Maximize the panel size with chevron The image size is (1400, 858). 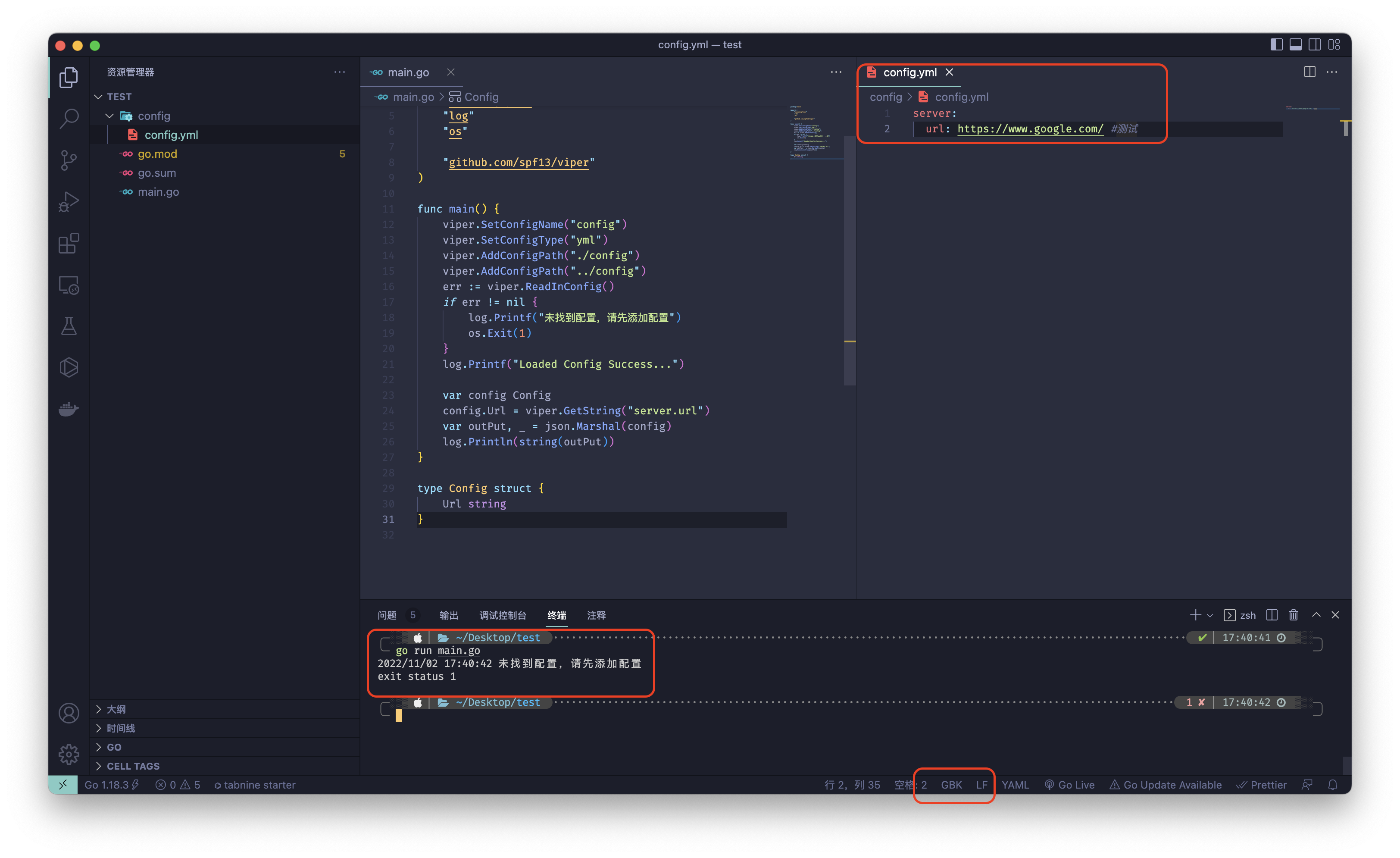point(1316,615)
